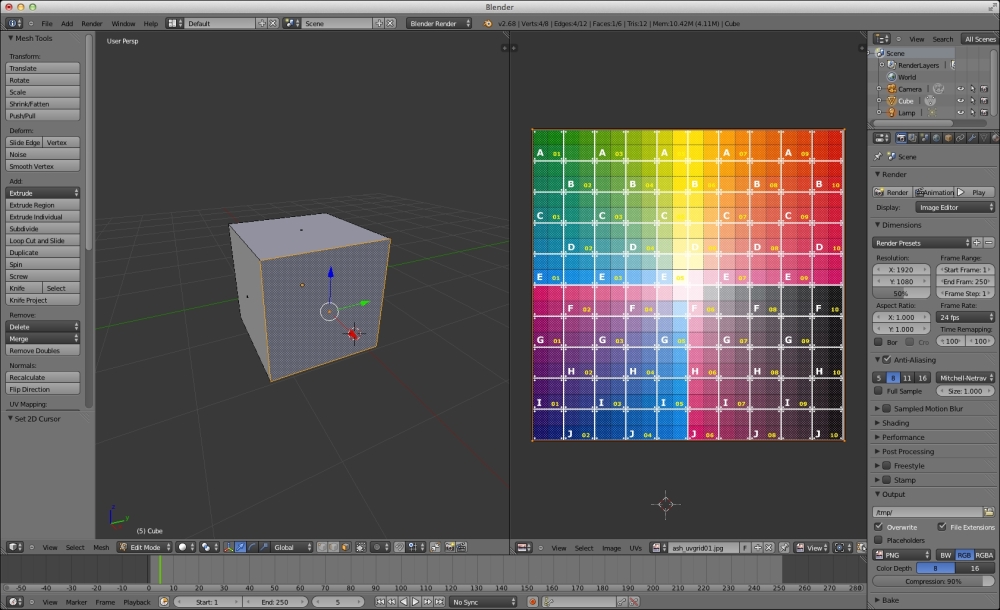
Task: Unlink the ash_uvgrid01.jpg image with X icon
Action: (769, 547)
